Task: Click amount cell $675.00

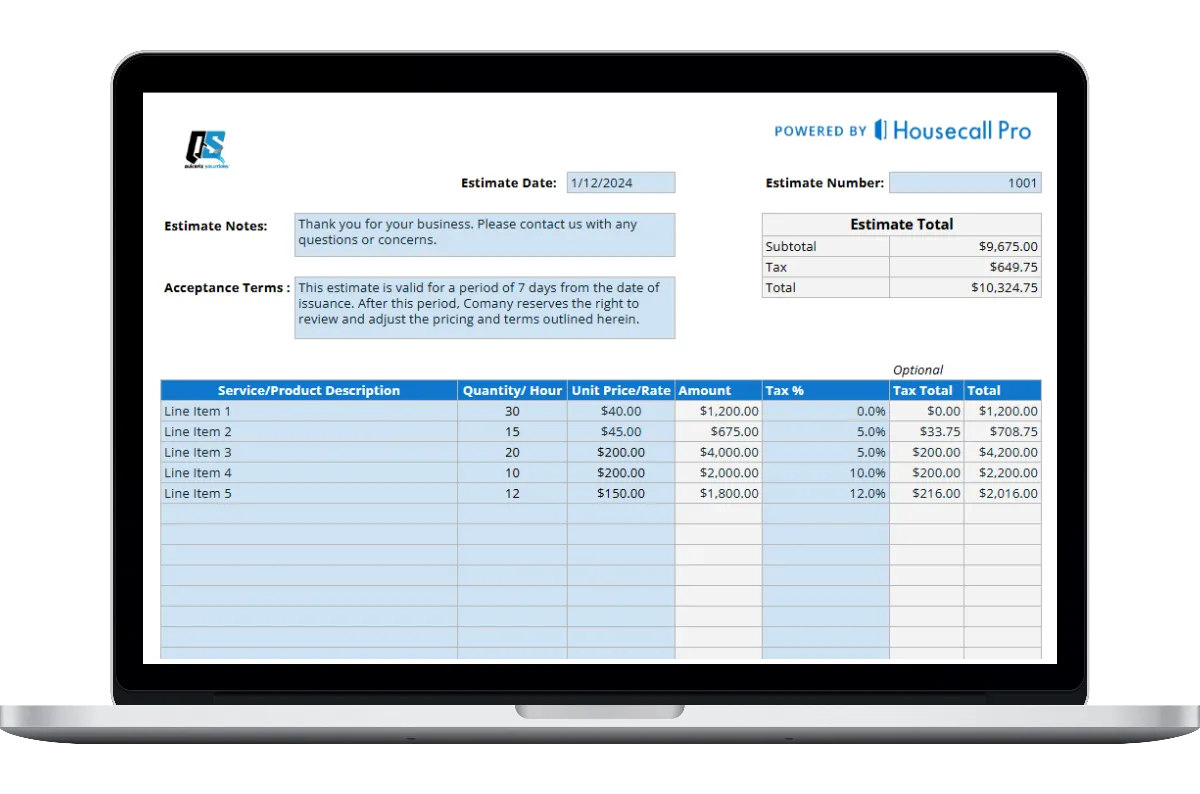Action: (718, 432)
